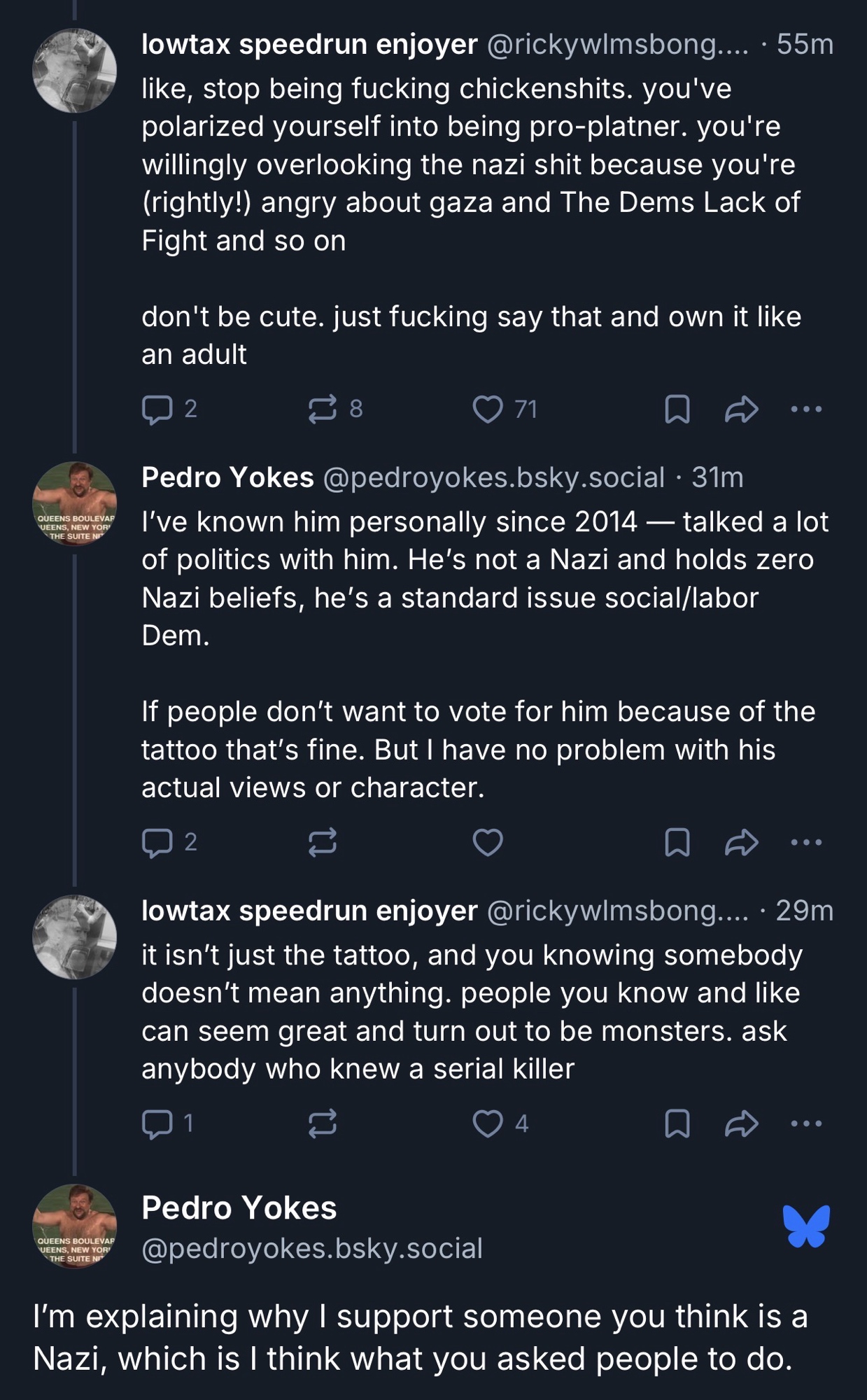Bookmark Pedro Yokes' 31m post

[677, 842]
